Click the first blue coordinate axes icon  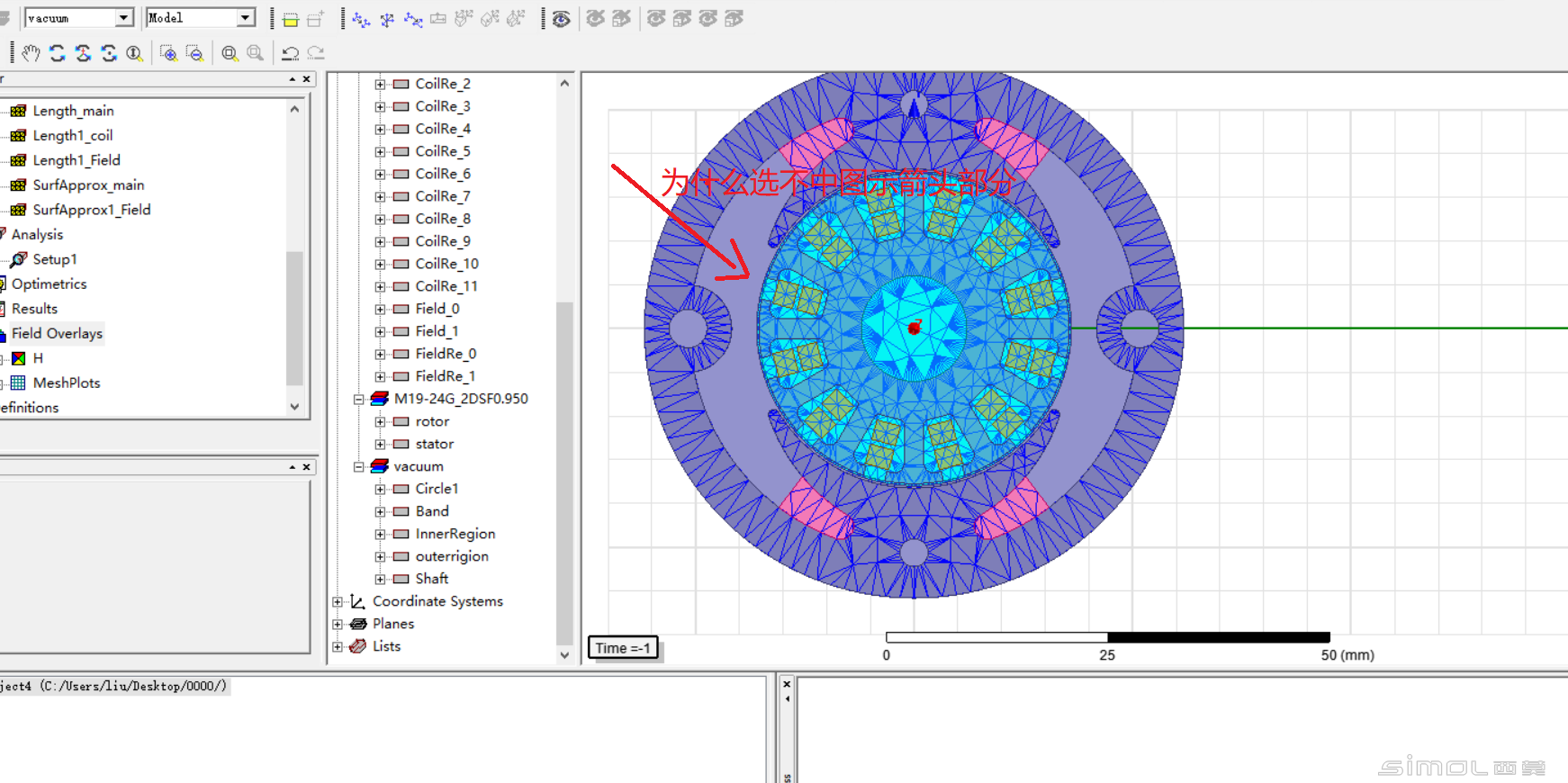click(361, 19)
